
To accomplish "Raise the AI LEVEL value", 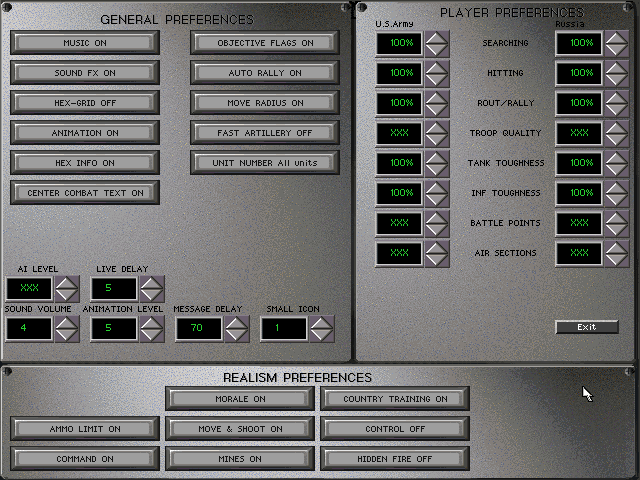I will pos(67,282).
